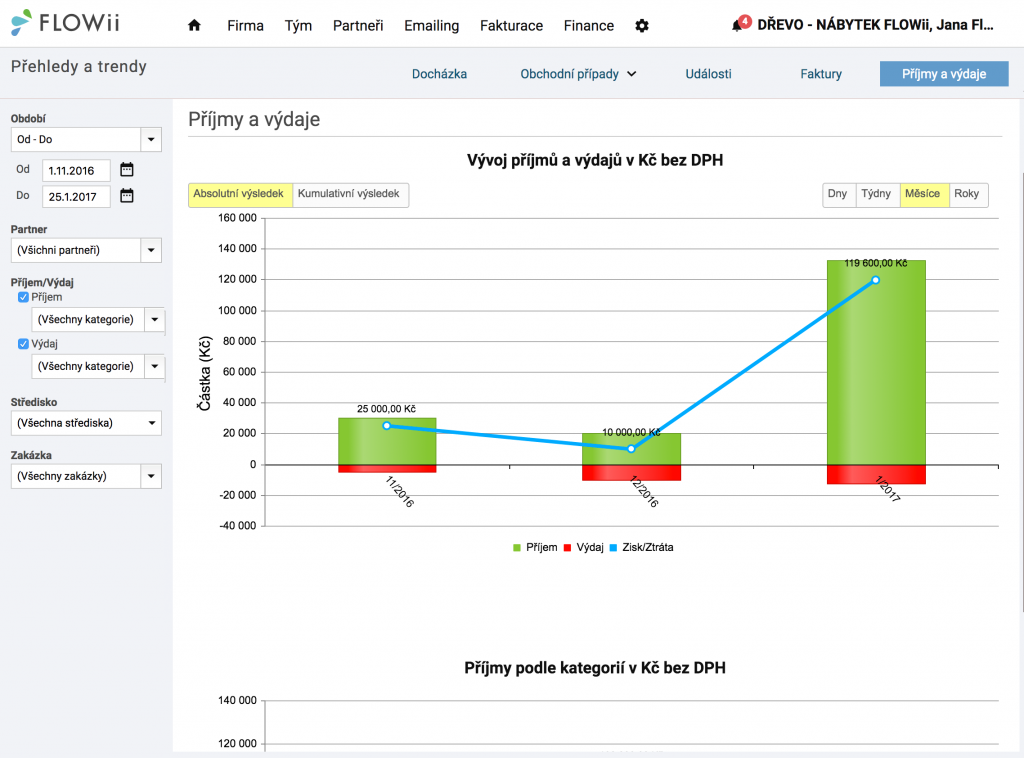Open the Zakázka dropdown
The image size is (1024, 758).
point(86,476)
